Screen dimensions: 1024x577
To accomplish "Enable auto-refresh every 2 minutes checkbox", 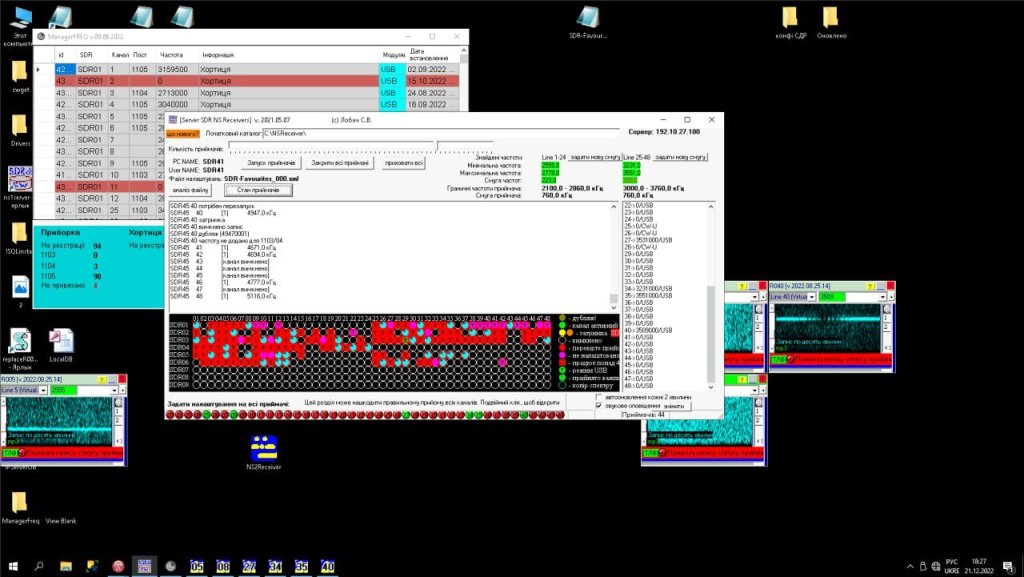I will click(599, 397).
